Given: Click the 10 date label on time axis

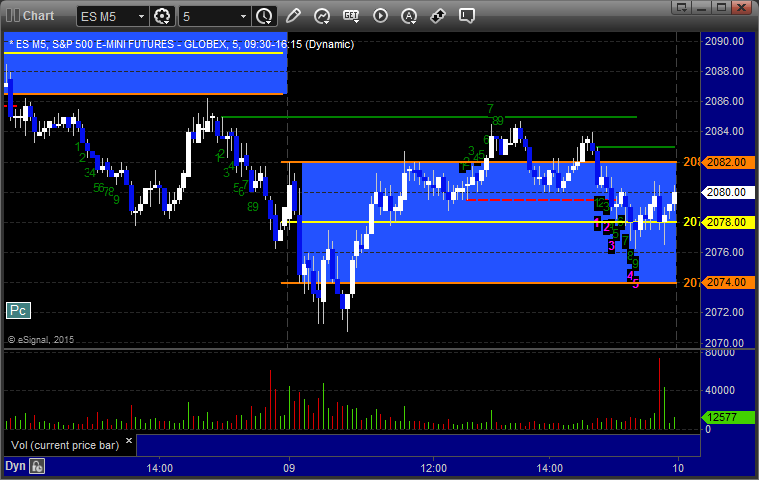Looking at the screenshot, I should click(x=678, y=468).
